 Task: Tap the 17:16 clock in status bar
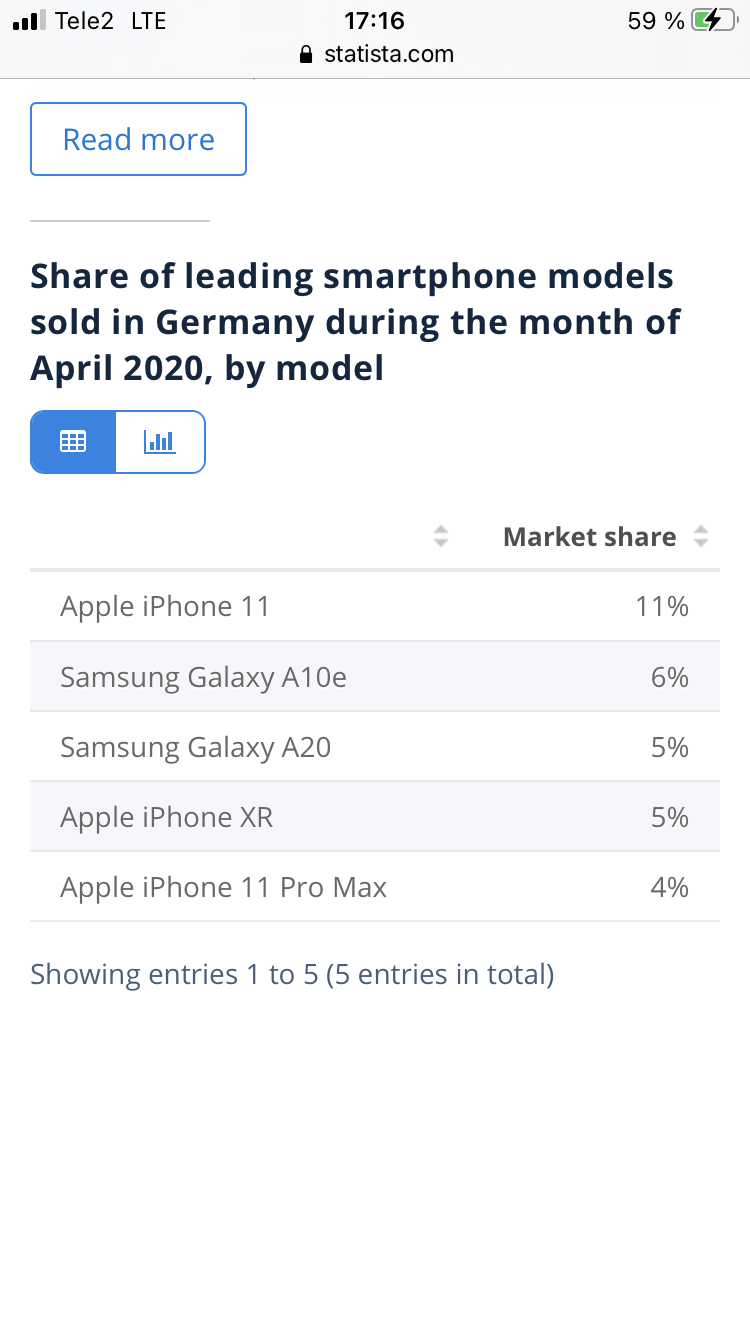click(x=374, y=21)
